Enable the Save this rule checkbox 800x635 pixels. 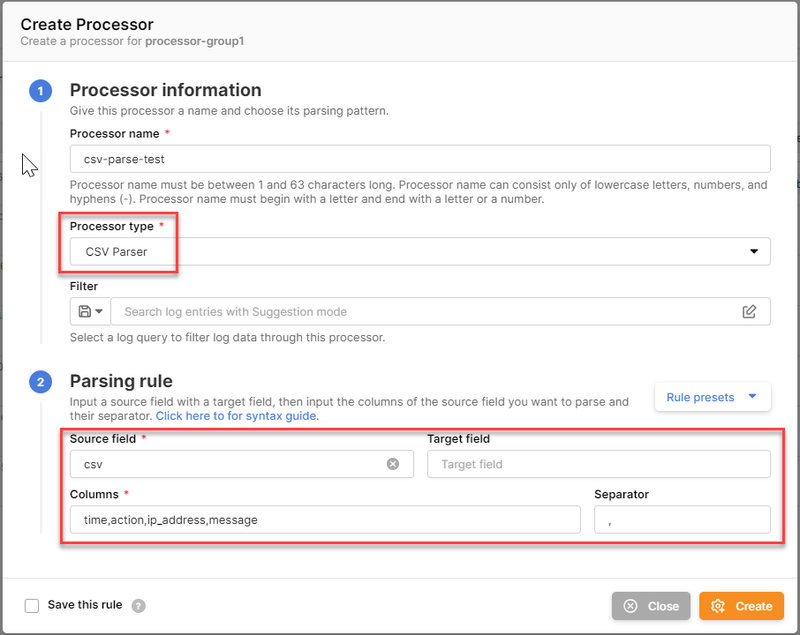tap(32, 605)
